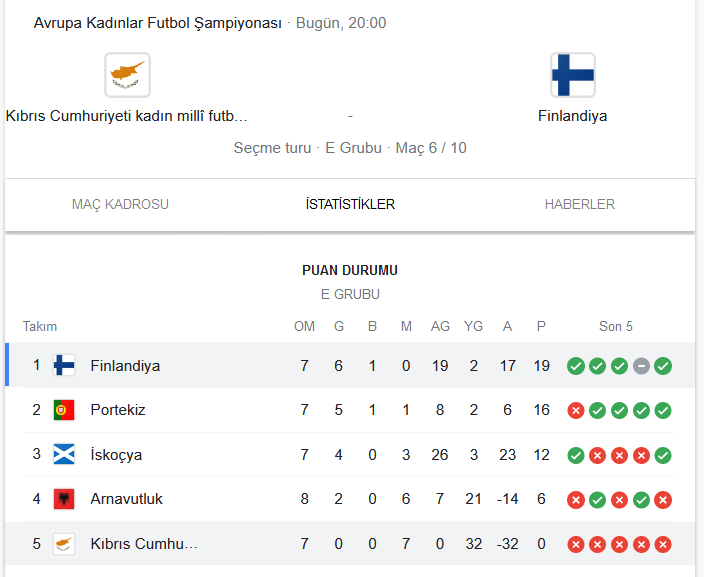This screenshot has width=704, height=577.
Task: Click the Finland flag icon in standings row
Action: pyautogui.click(x=64, y=365)
